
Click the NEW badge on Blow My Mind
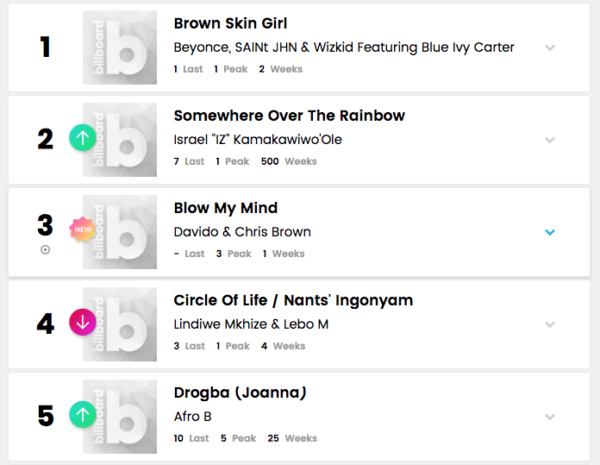(x=82, y=230)
